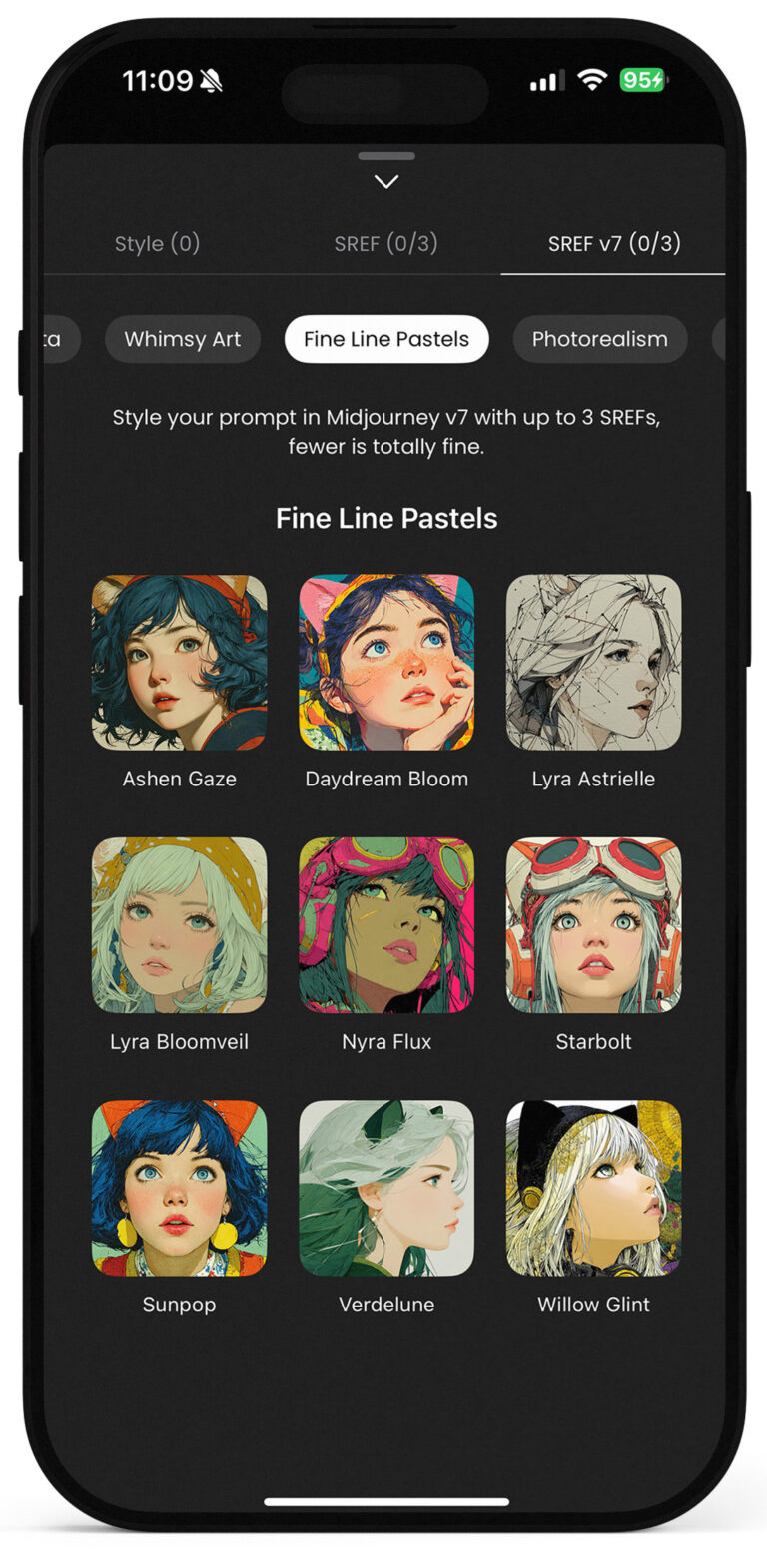Image resolution: width=767 pixels, height=1568 pixels.
Task: Select the Fine Line Pastels chip
Action: [x=386, y=339]
